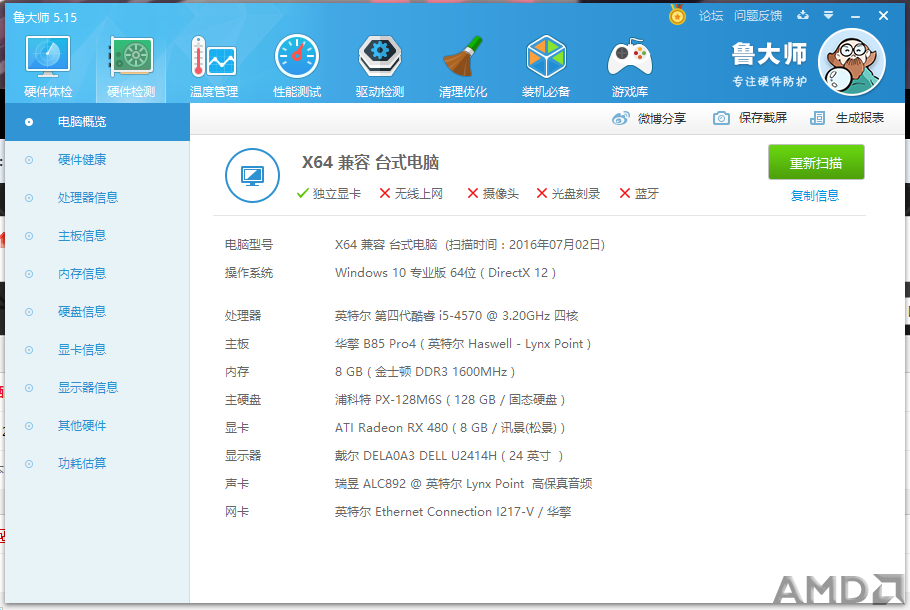Image resolution: width=910 pixels, height=610 pixels.
Task: Open 游戏库 gamepad icon
Action: tap(630, 57)
